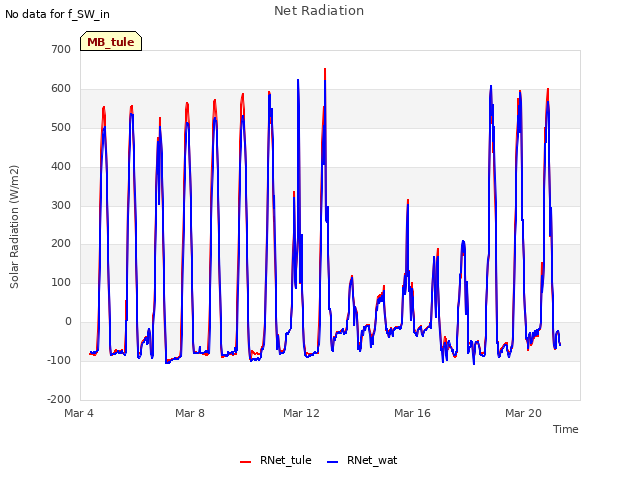Click the -100 y-axis tick label
The width and height of the screenshot is (640, 480).
59,360
